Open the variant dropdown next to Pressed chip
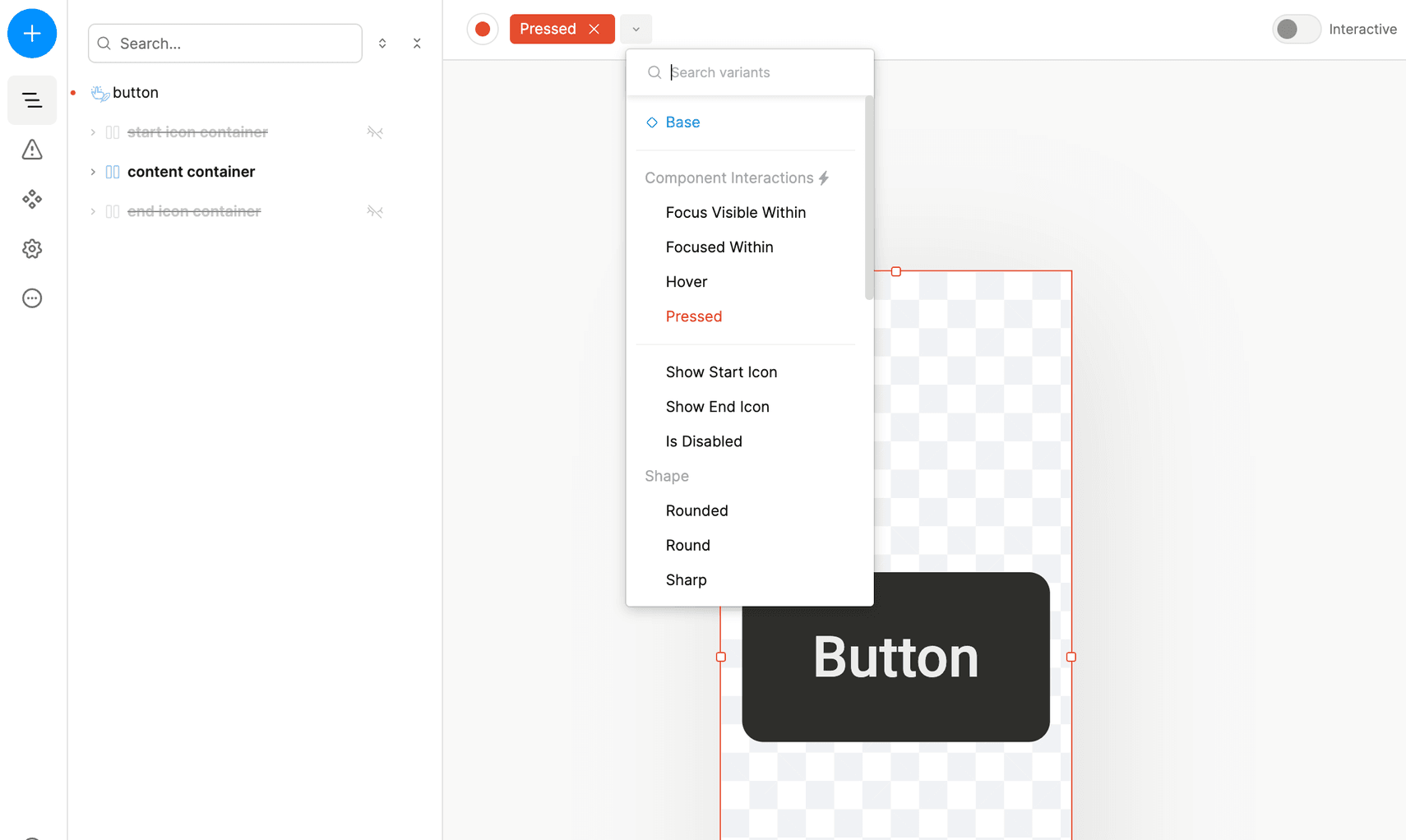 pos(635,29)
